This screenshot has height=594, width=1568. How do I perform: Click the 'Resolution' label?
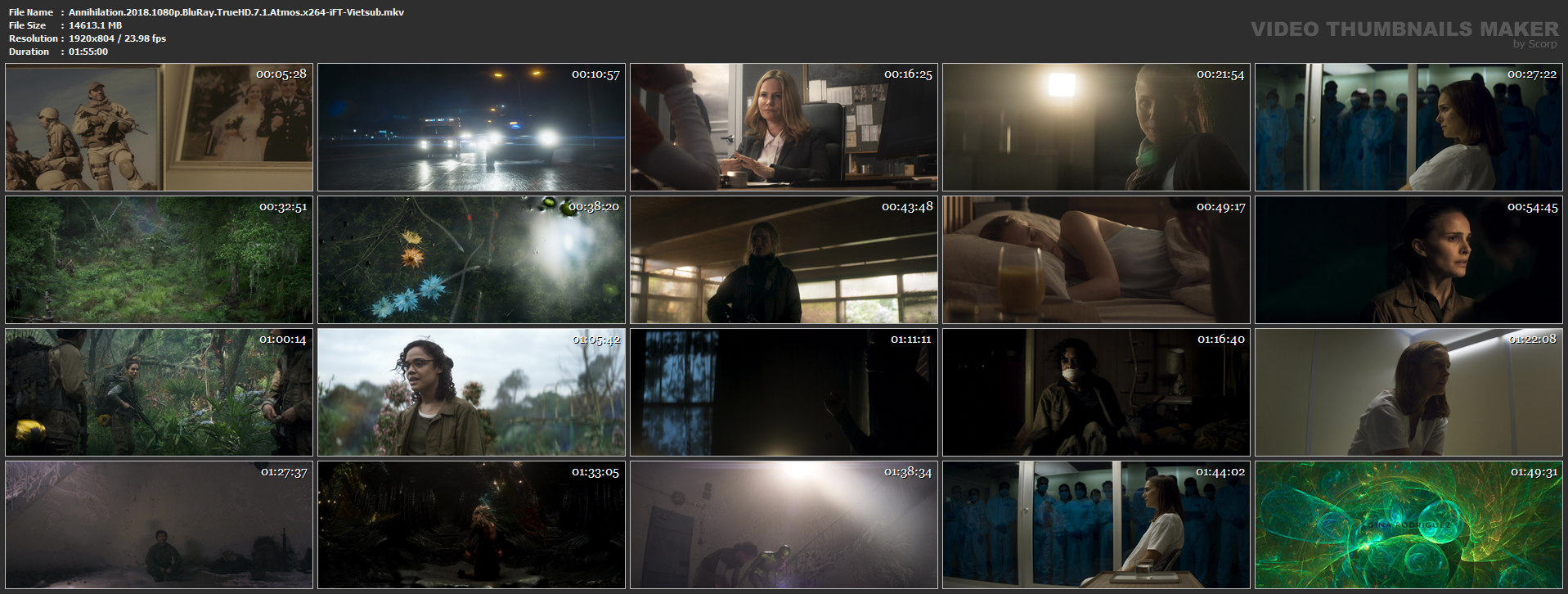[x=34, y=38]
